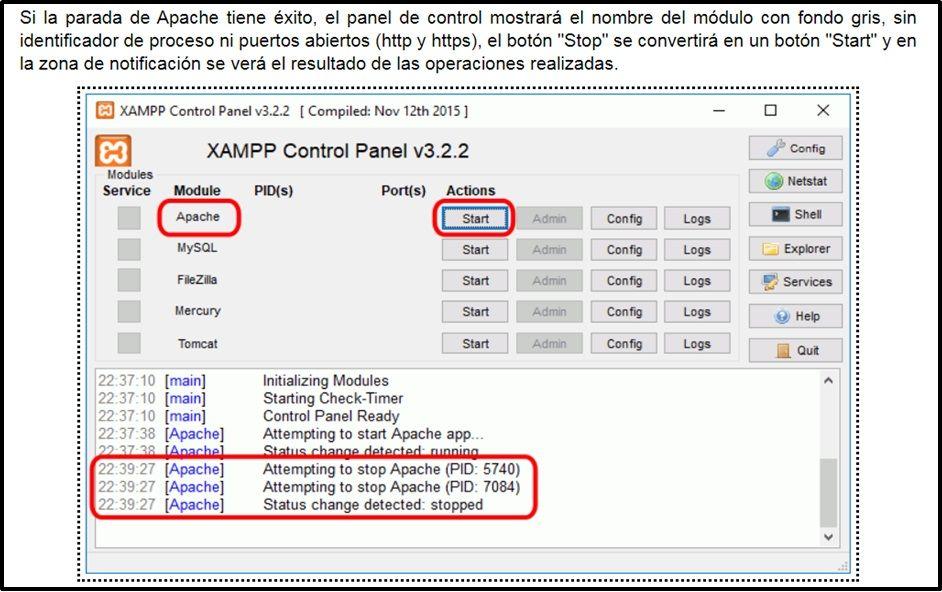
Task: Start the Mercury module
Action: (x=475, y=312)
